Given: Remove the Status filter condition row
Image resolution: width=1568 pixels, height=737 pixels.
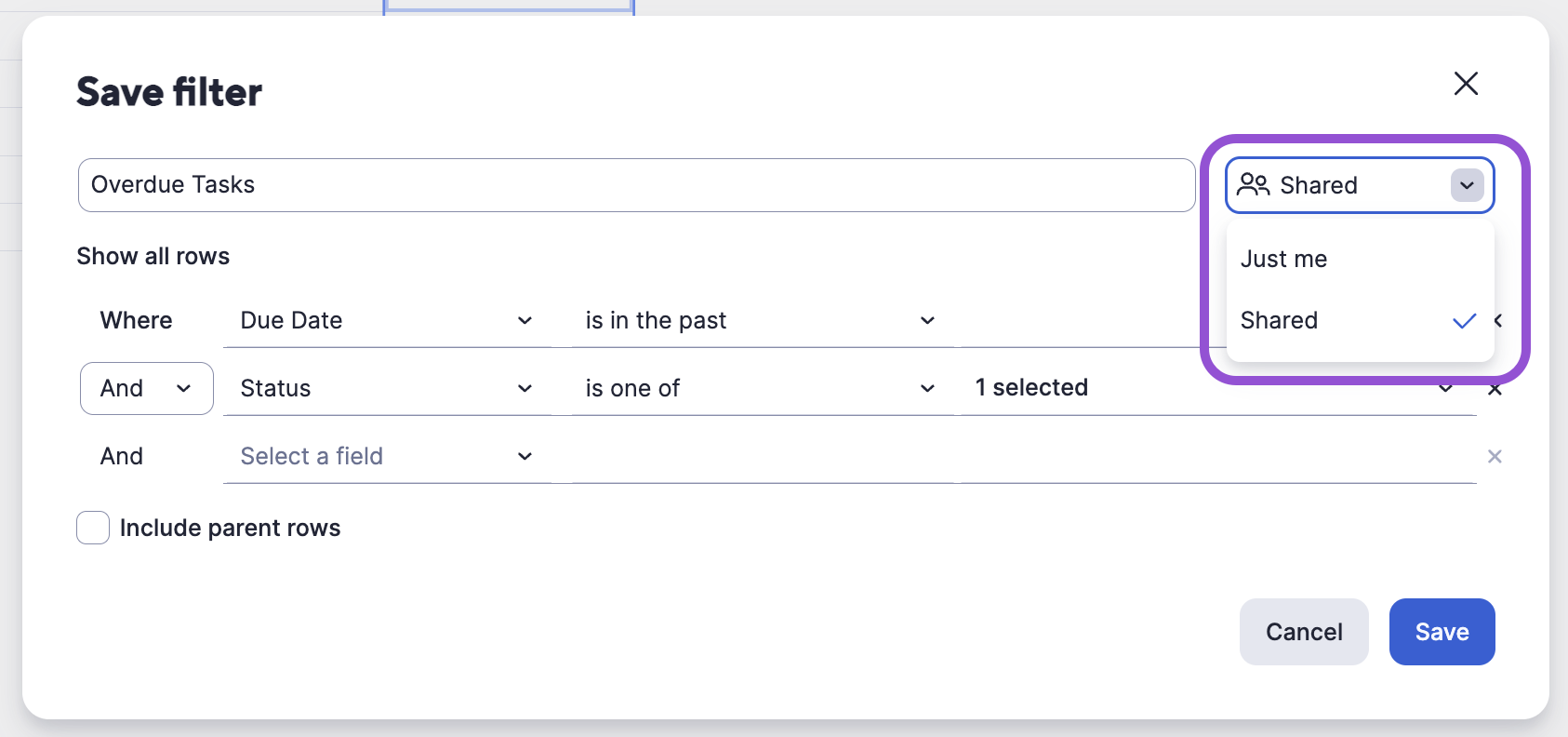Looking at the screenshot, I should (1495, 389).
